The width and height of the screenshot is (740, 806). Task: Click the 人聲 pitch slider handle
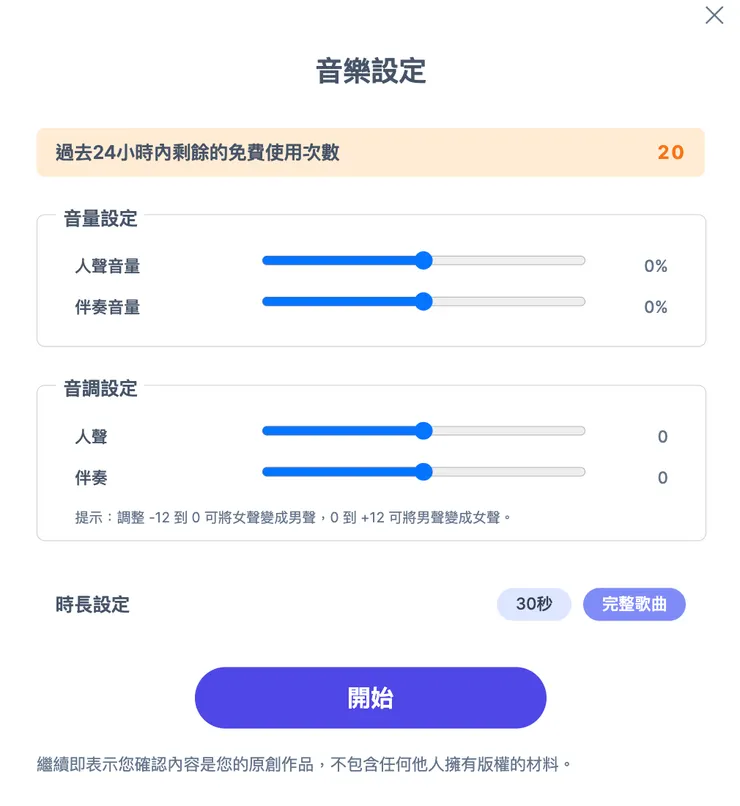[x=424, y=431]
